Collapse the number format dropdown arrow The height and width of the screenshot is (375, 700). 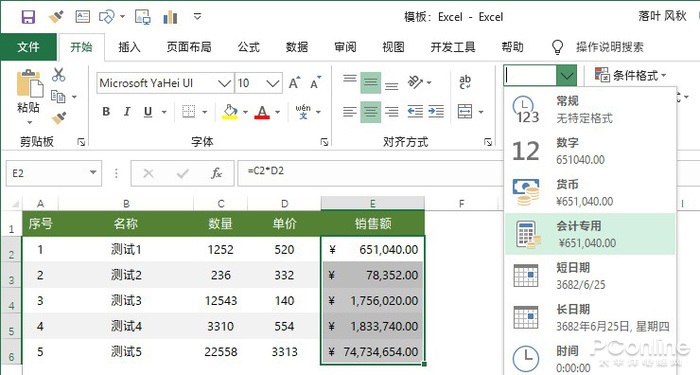point(567,76)
